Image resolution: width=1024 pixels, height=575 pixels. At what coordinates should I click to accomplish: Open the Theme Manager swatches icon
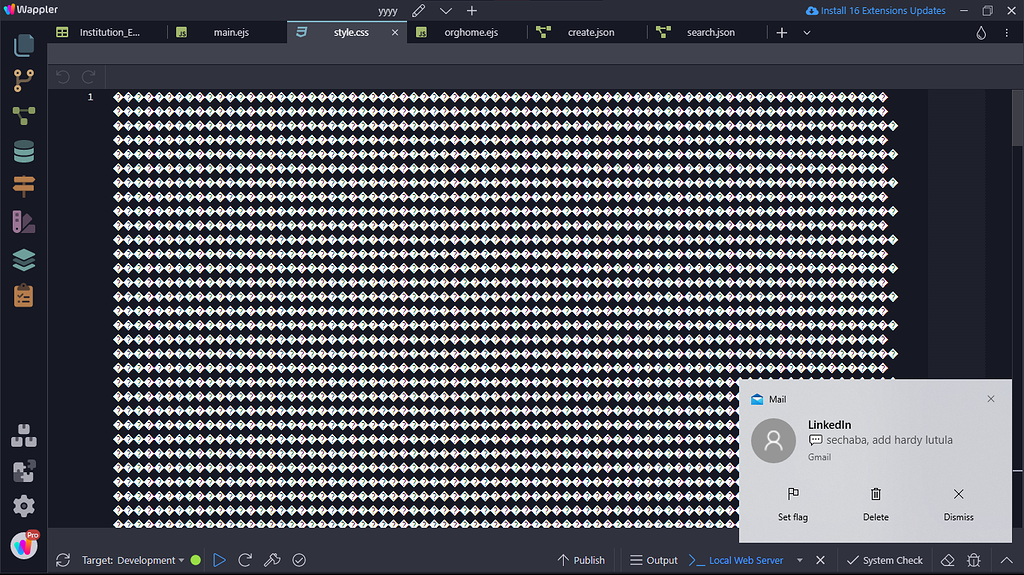pyautogui.click(x=24, y=223)
